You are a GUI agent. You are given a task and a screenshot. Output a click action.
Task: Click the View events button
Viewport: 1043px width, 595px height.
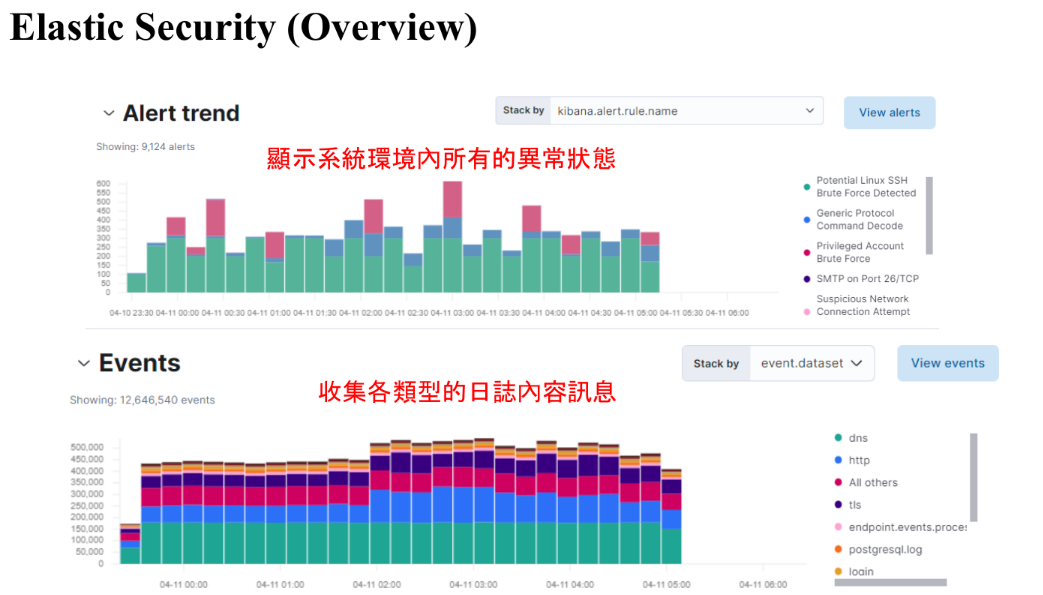(x=947, y=363)
